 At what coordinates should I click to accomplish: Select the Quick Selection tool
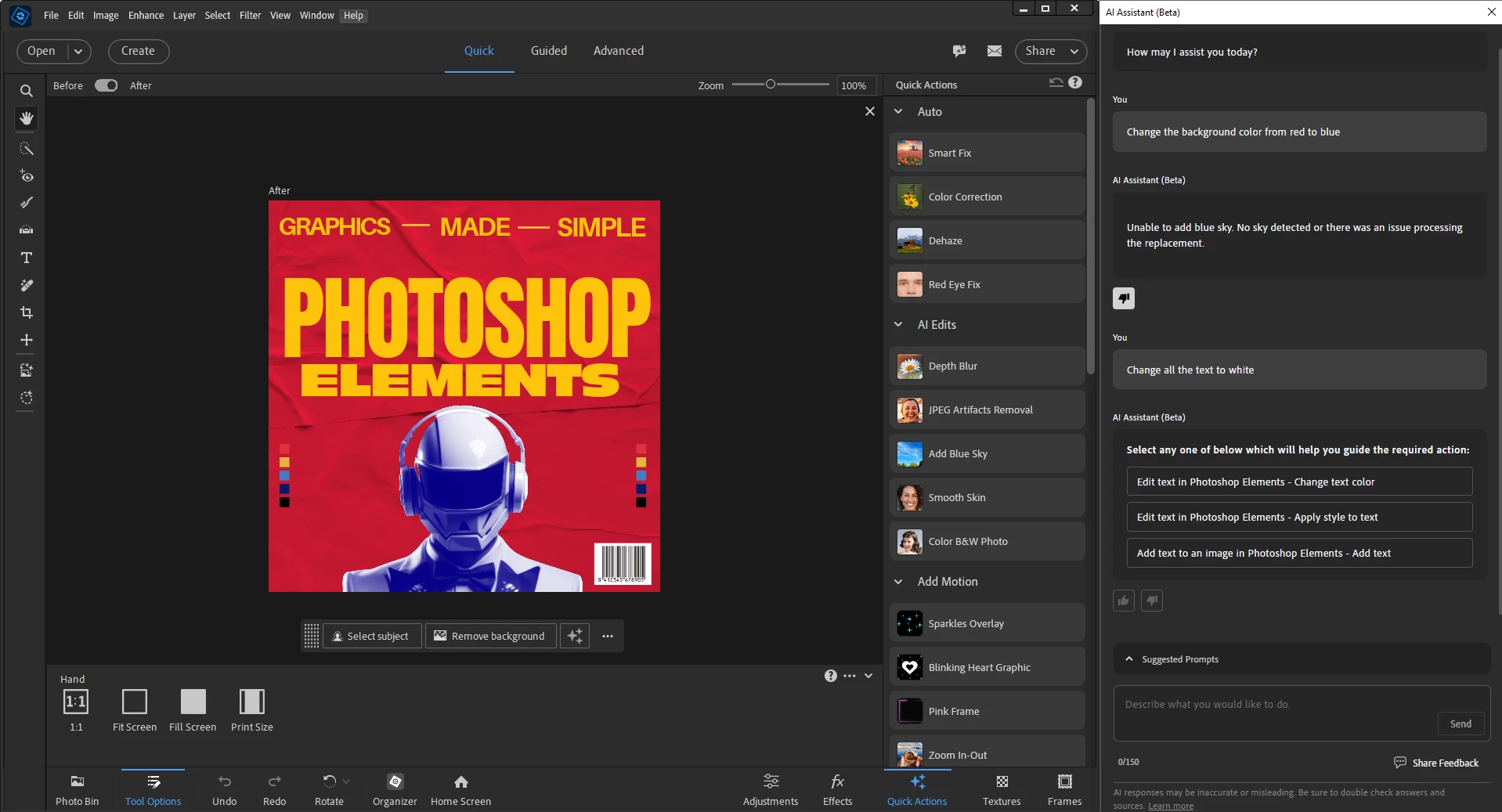(26, 149)
